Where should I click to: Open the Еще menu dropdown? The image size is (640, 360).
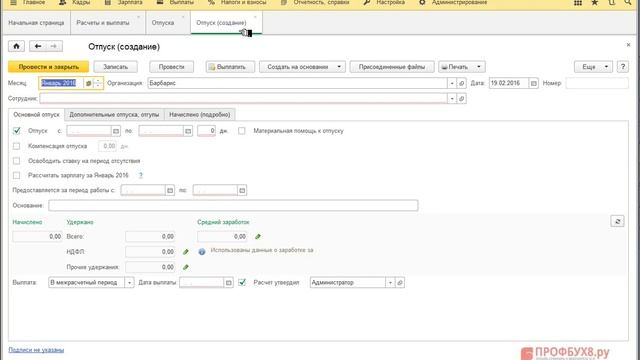point(593,67)
